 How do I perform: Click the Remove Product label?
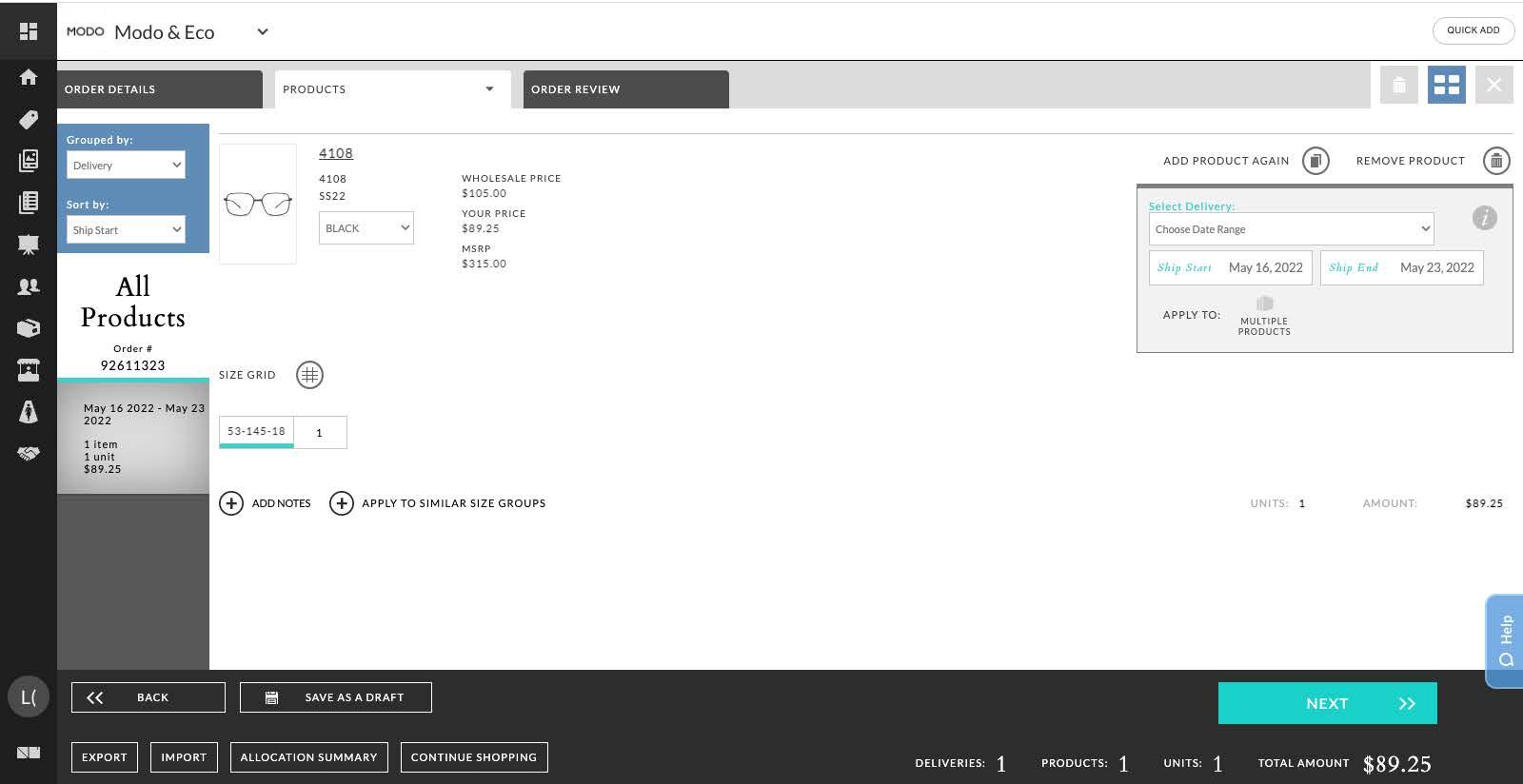(1411, 161)
